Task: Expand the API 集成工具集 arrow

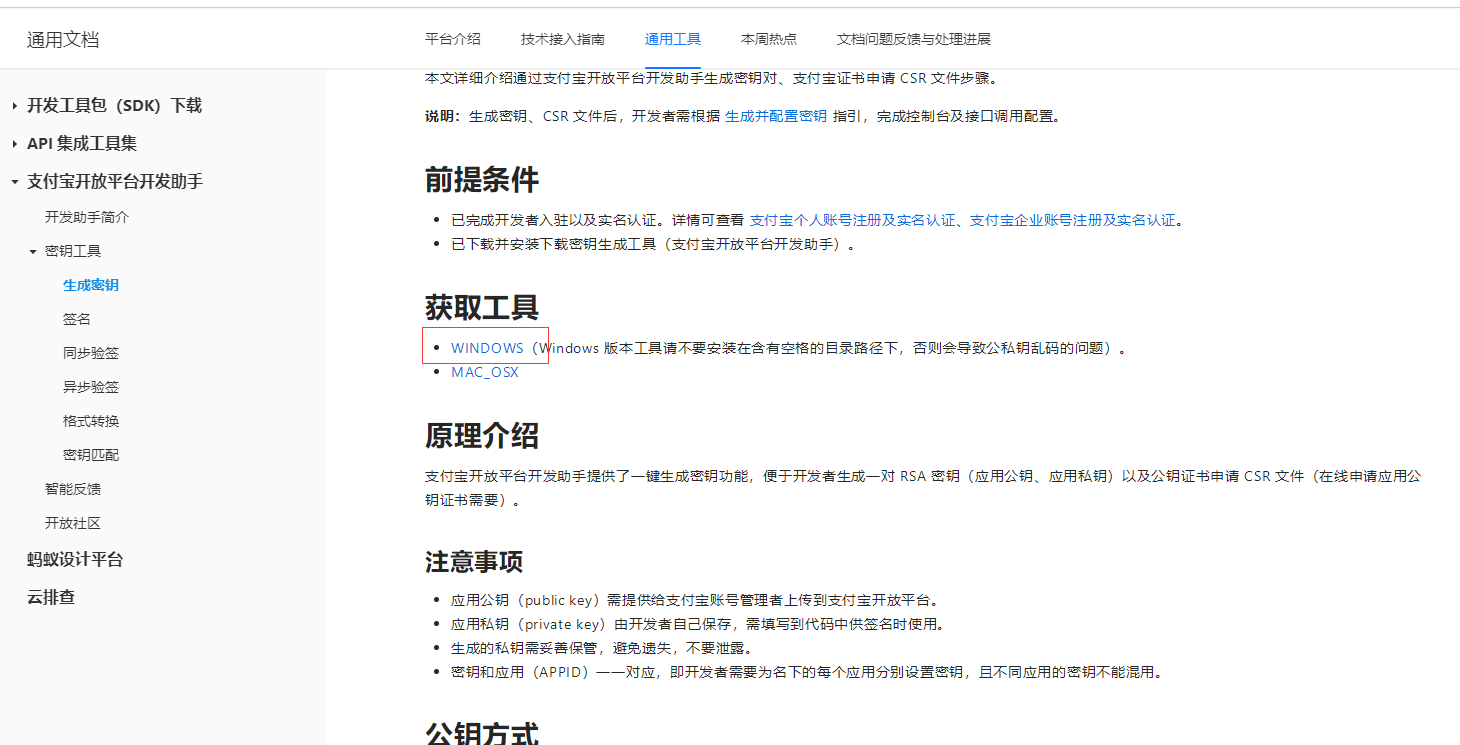Action: [x=14, y=144]
